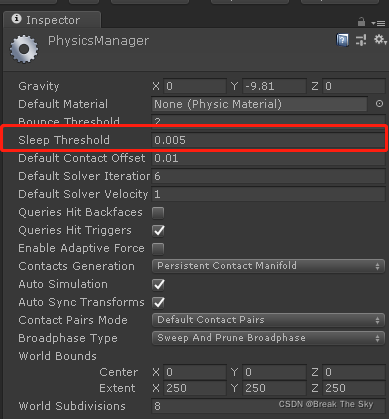Click the Gravity Z input field
The image size is (389, 419).
pyautogui.click(x=354, y=86)
